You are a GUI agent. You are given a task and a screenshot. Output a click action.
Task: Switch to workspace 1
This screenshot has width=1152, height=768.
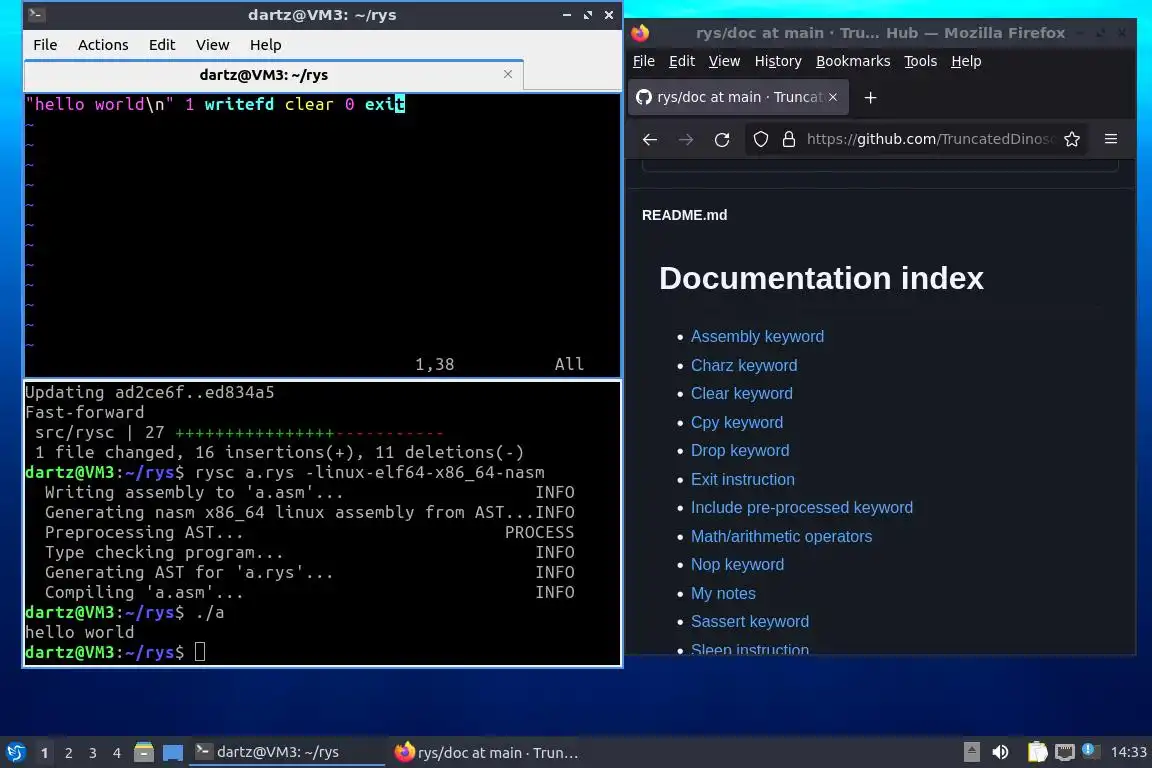click(44, 753)
